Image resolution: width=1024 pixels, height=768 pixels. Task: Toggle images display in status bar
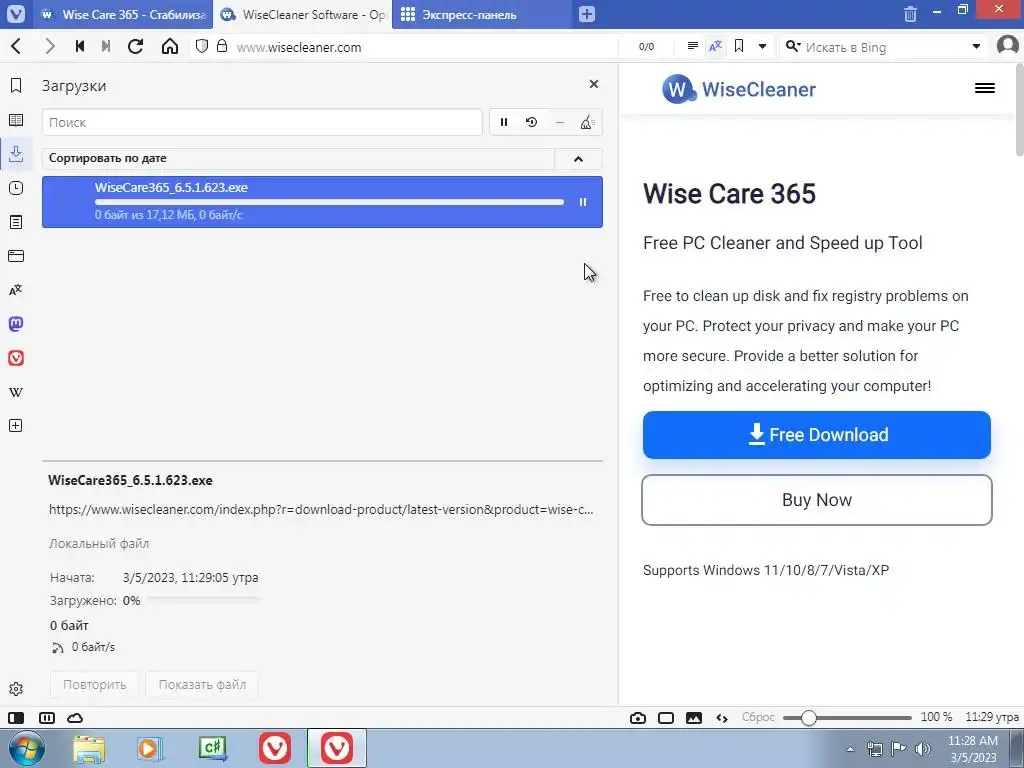pyautogui.click(x=694, y=718)
